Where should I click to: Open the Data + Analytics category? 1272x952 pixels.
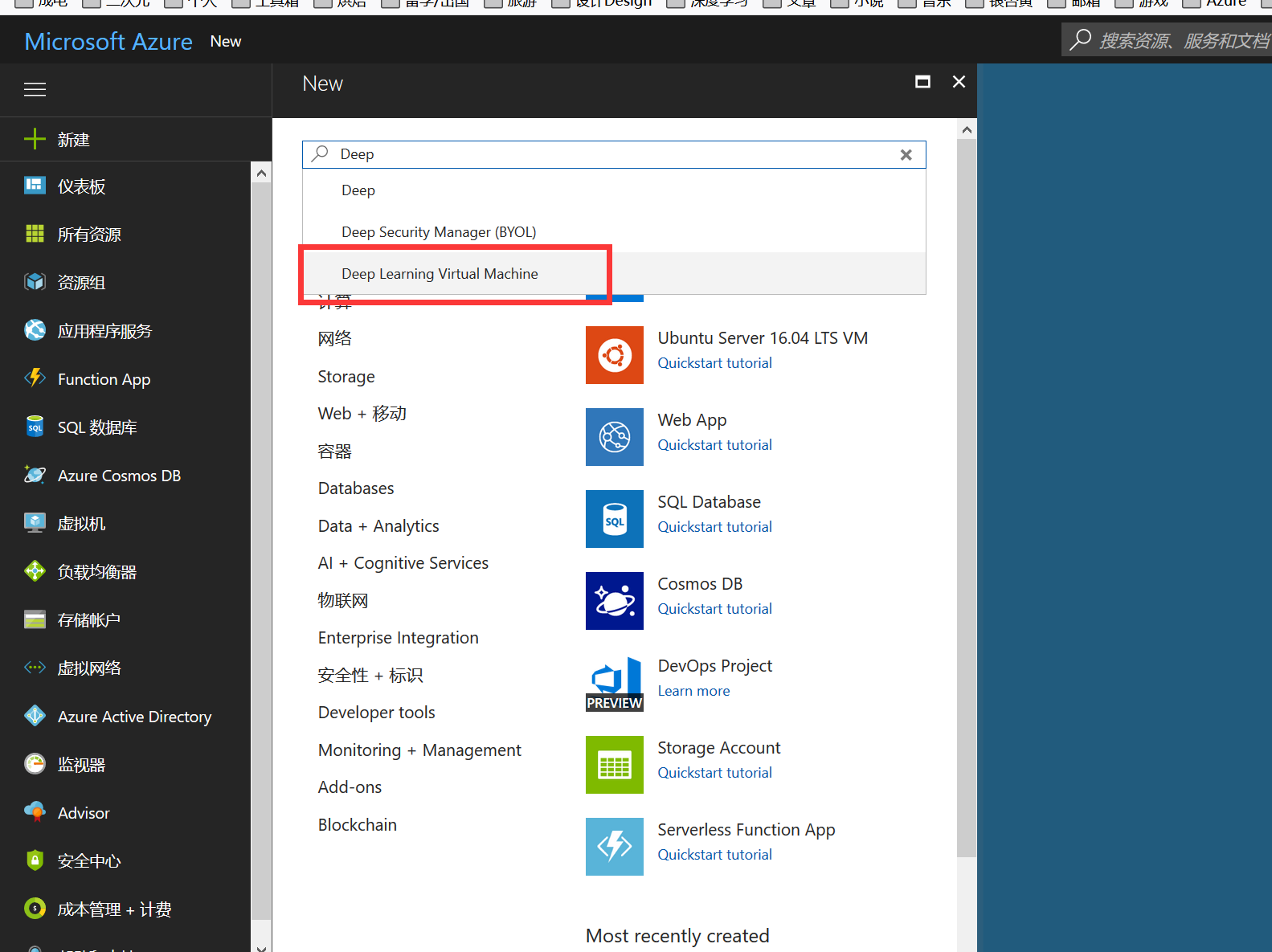pos(378,526)
